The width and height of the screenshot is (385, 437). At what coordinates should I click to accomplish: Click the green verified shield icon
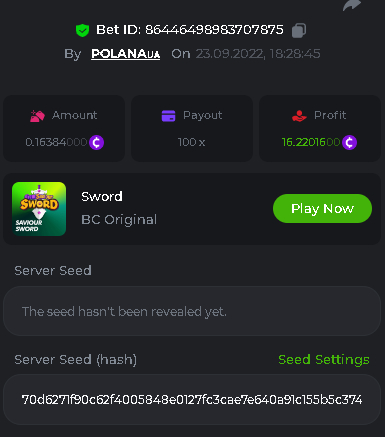[82, 30]
